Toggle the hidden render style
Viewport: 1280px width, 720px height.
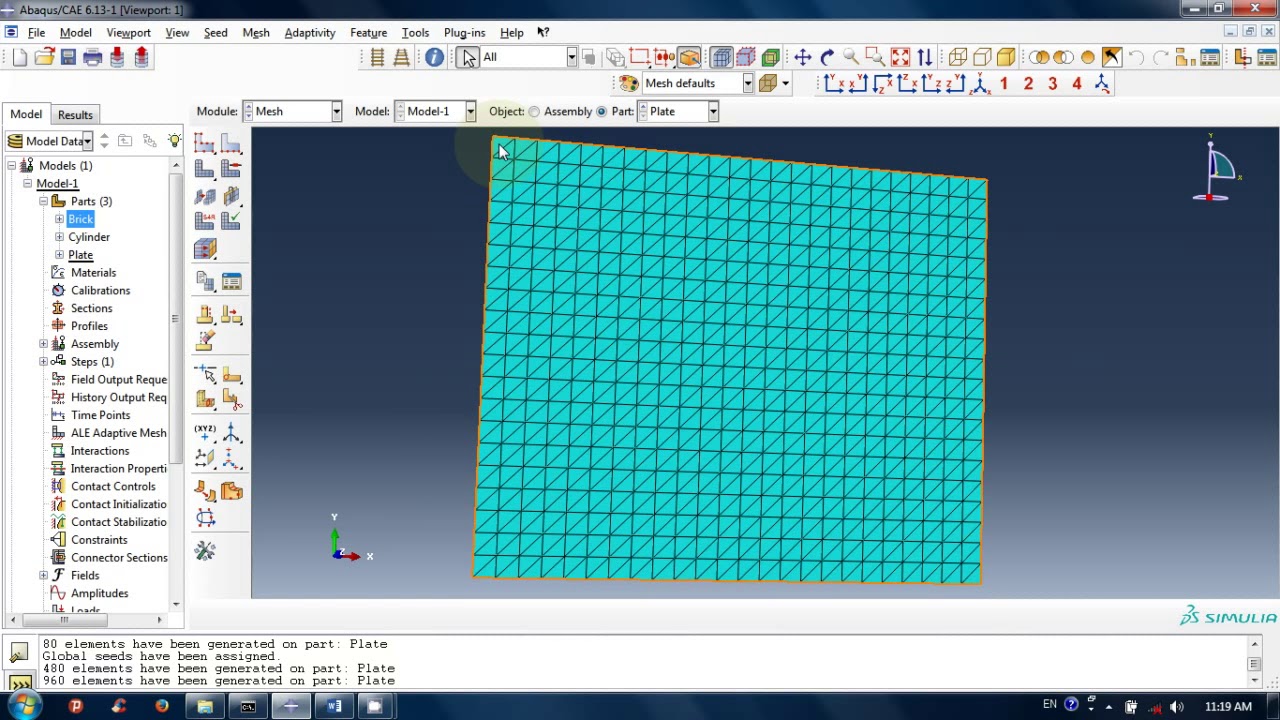[982, 57]
